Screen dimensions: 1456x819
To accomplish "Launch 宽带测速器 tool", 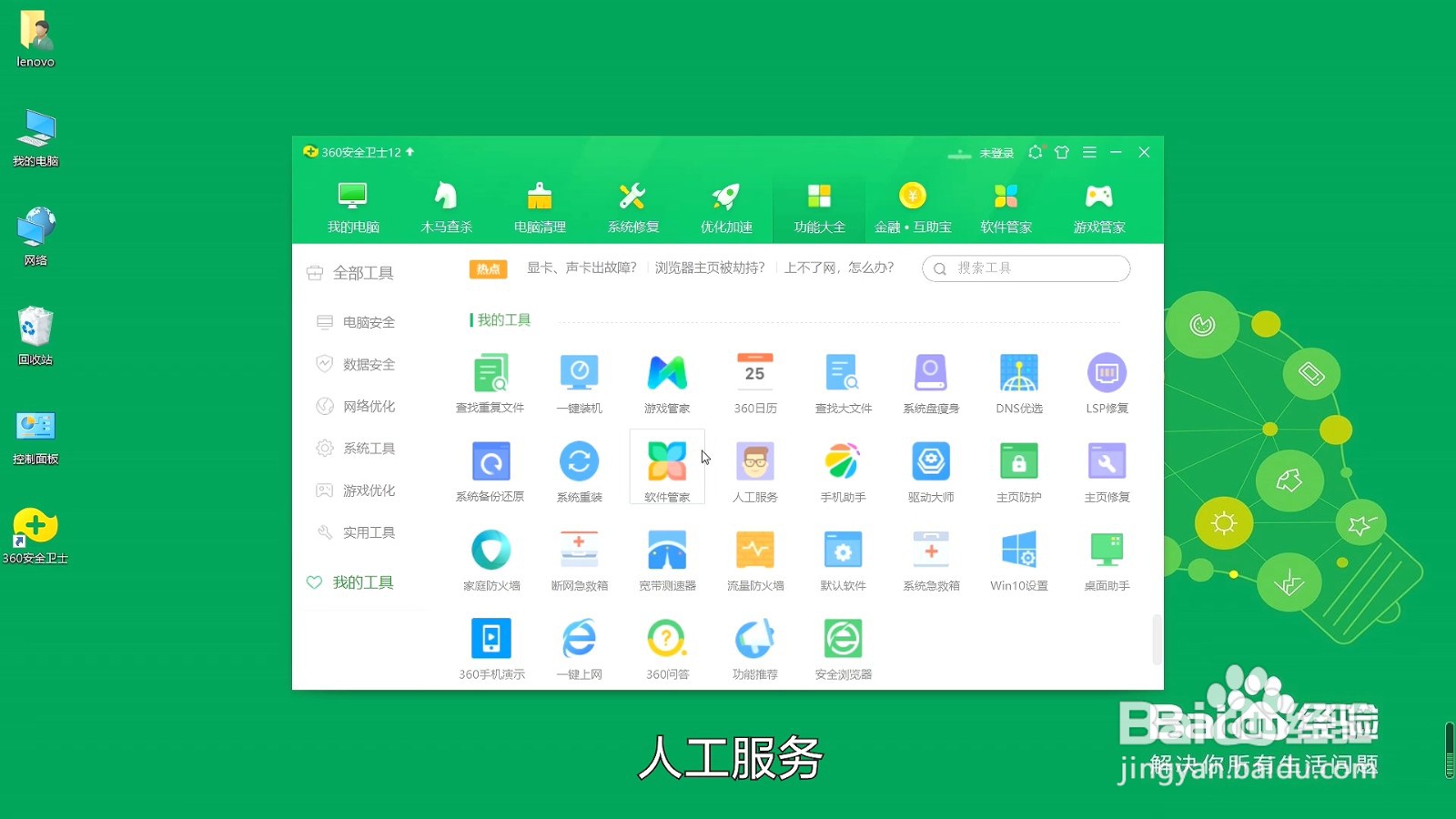I will [667, 561].
